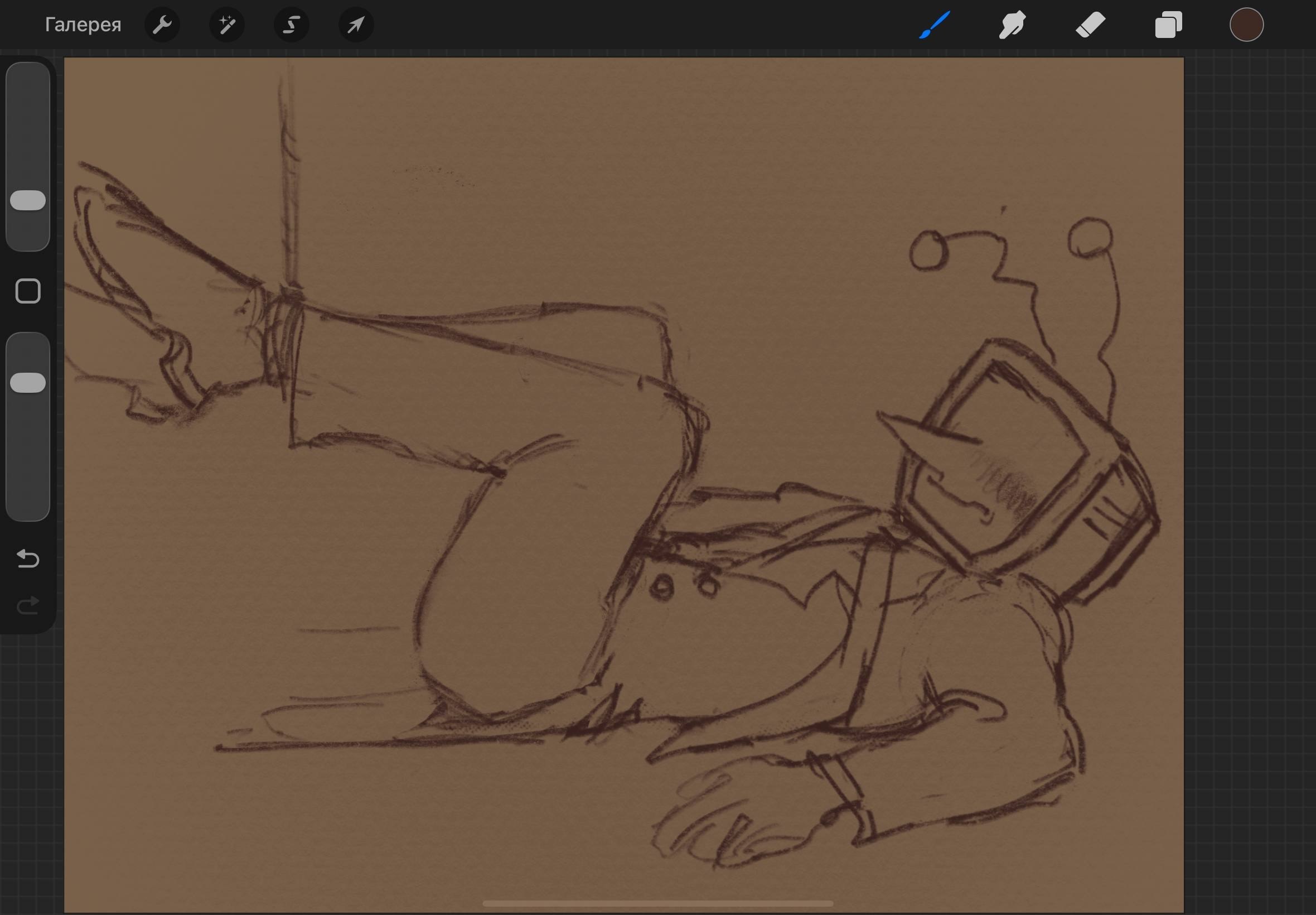Image resolution: width=1316 pixels, height=915 pixels.
Task: Select the Eraser tool
Action: pyautogui.click(x=1090, y=25)
